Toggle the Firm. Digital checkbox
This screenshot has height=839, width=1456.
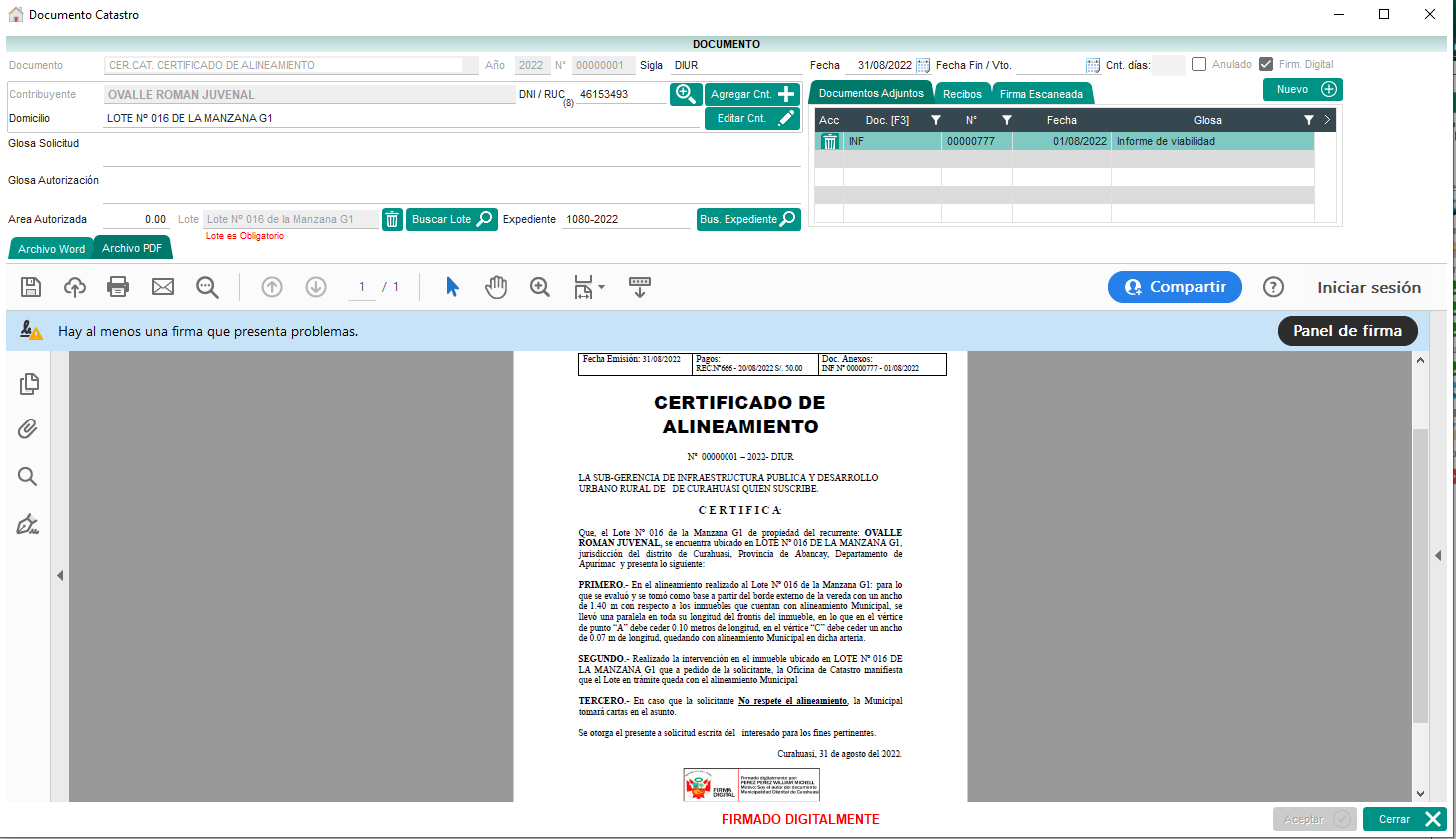[1266, 64]
